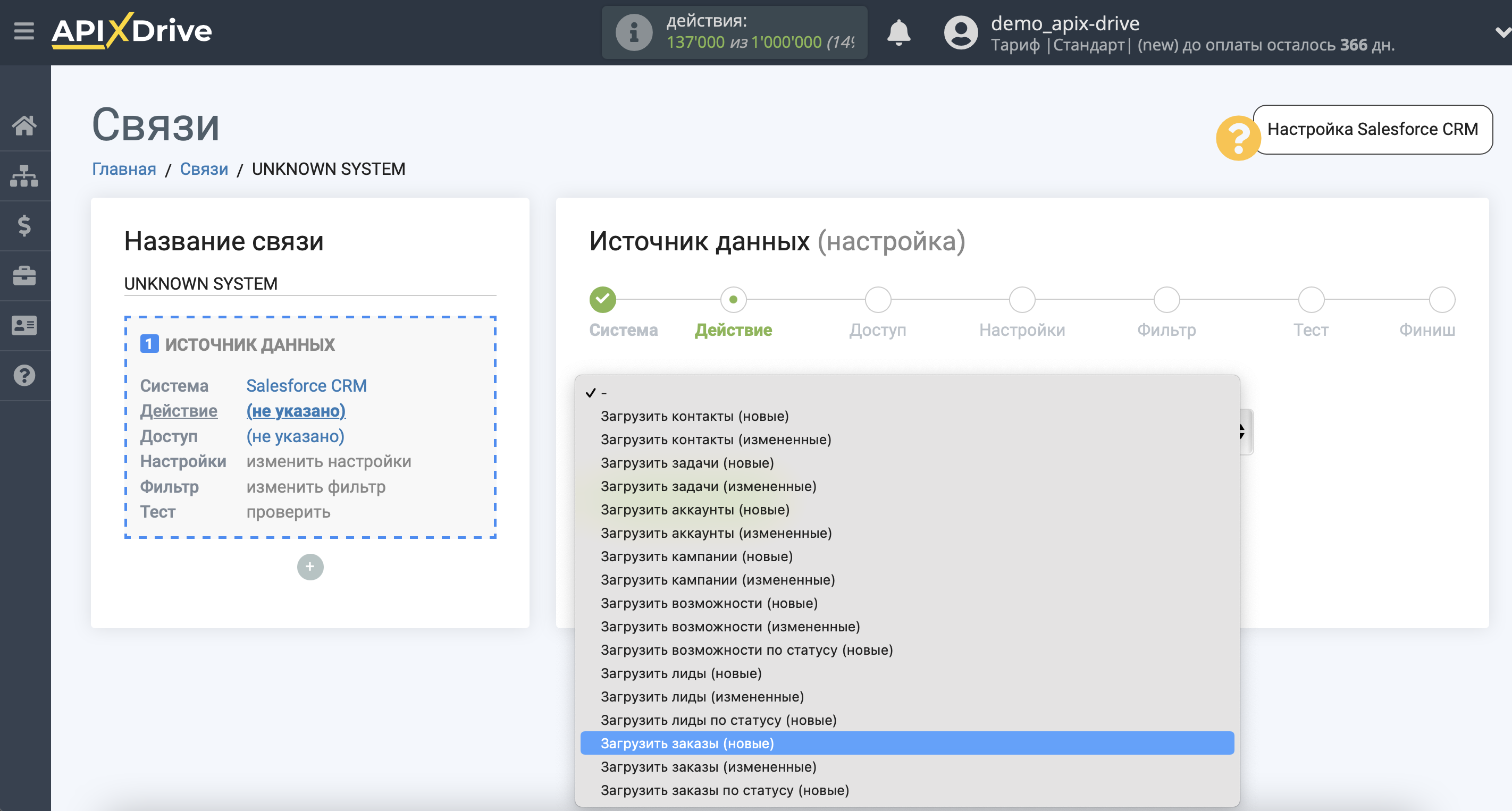1512x811 pixels.
Task: Choose Загрузить контакты (измененные)
Action: tap(907, 440)
